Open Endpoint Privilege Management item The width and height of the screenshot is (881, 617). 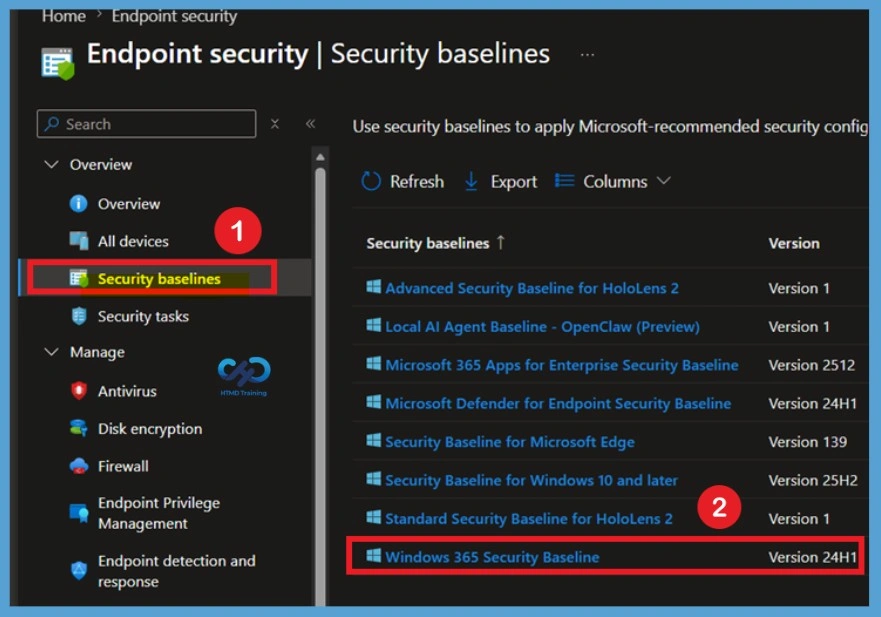click(x=159, y=513)
